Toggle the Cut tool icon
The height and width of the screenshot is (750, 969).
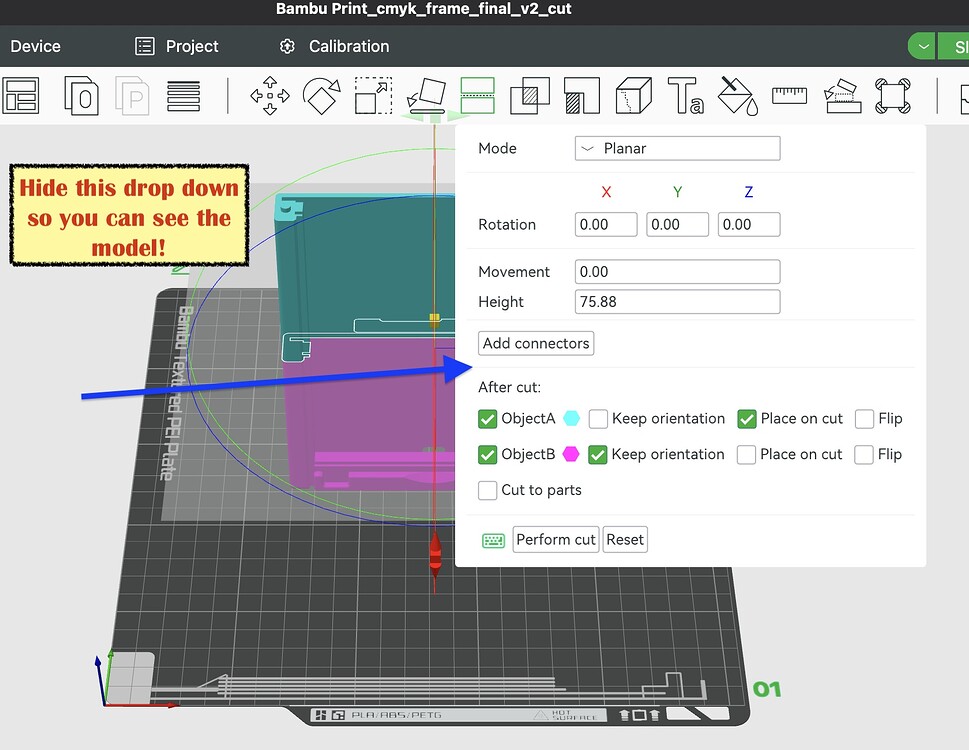[x=478, y=96]
